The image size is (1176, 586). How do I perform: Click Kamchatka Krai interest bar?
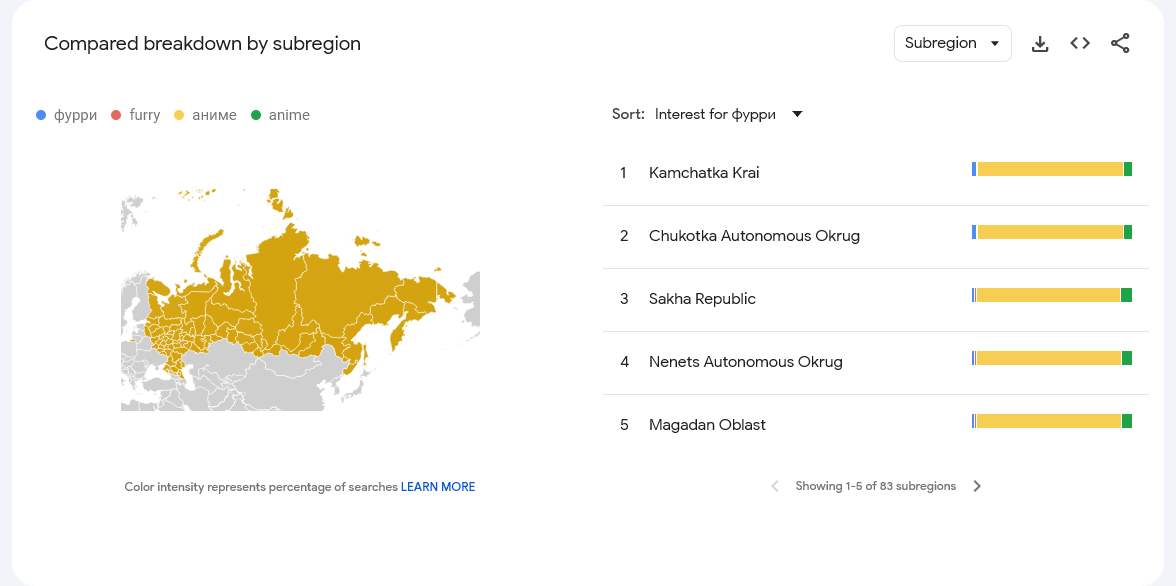[1052, 170]
